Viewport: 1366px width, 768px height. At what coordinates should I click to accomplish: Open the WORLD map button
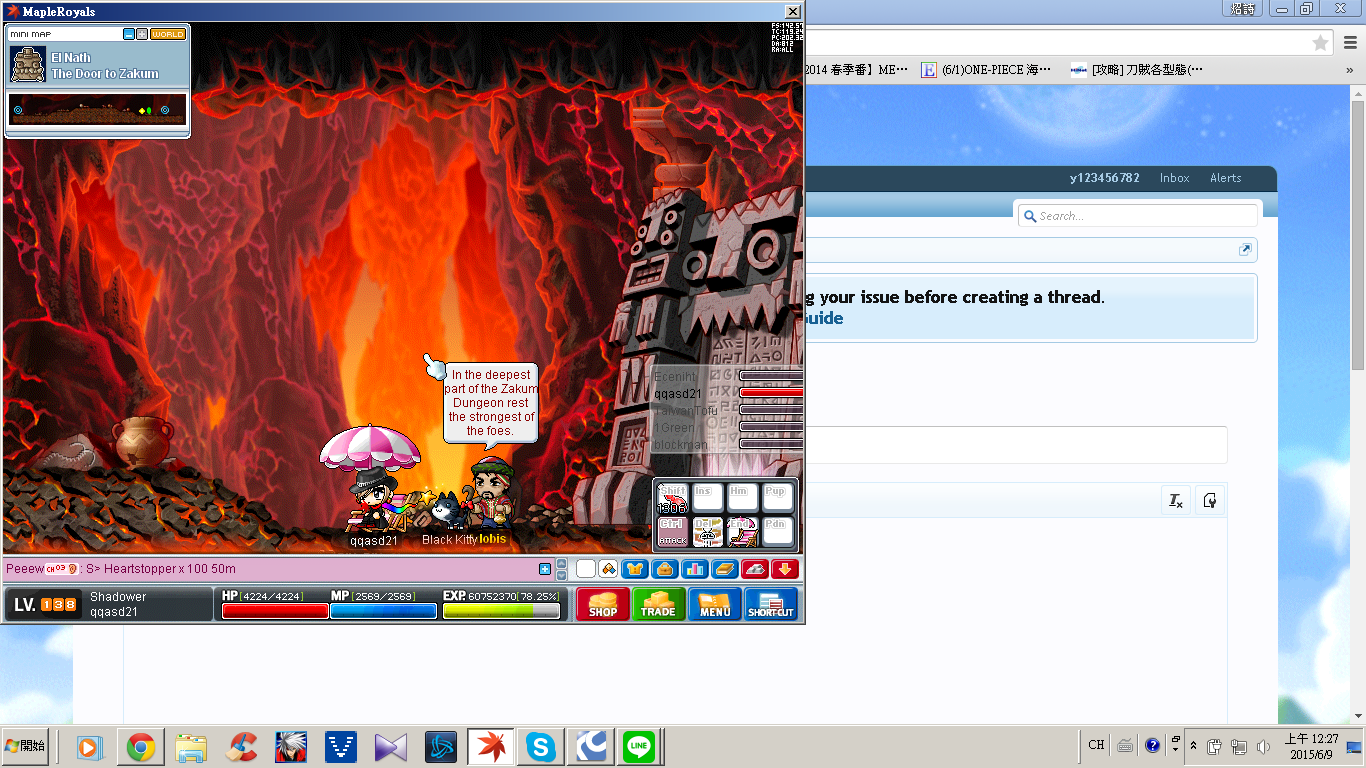[x=168, y=34]
